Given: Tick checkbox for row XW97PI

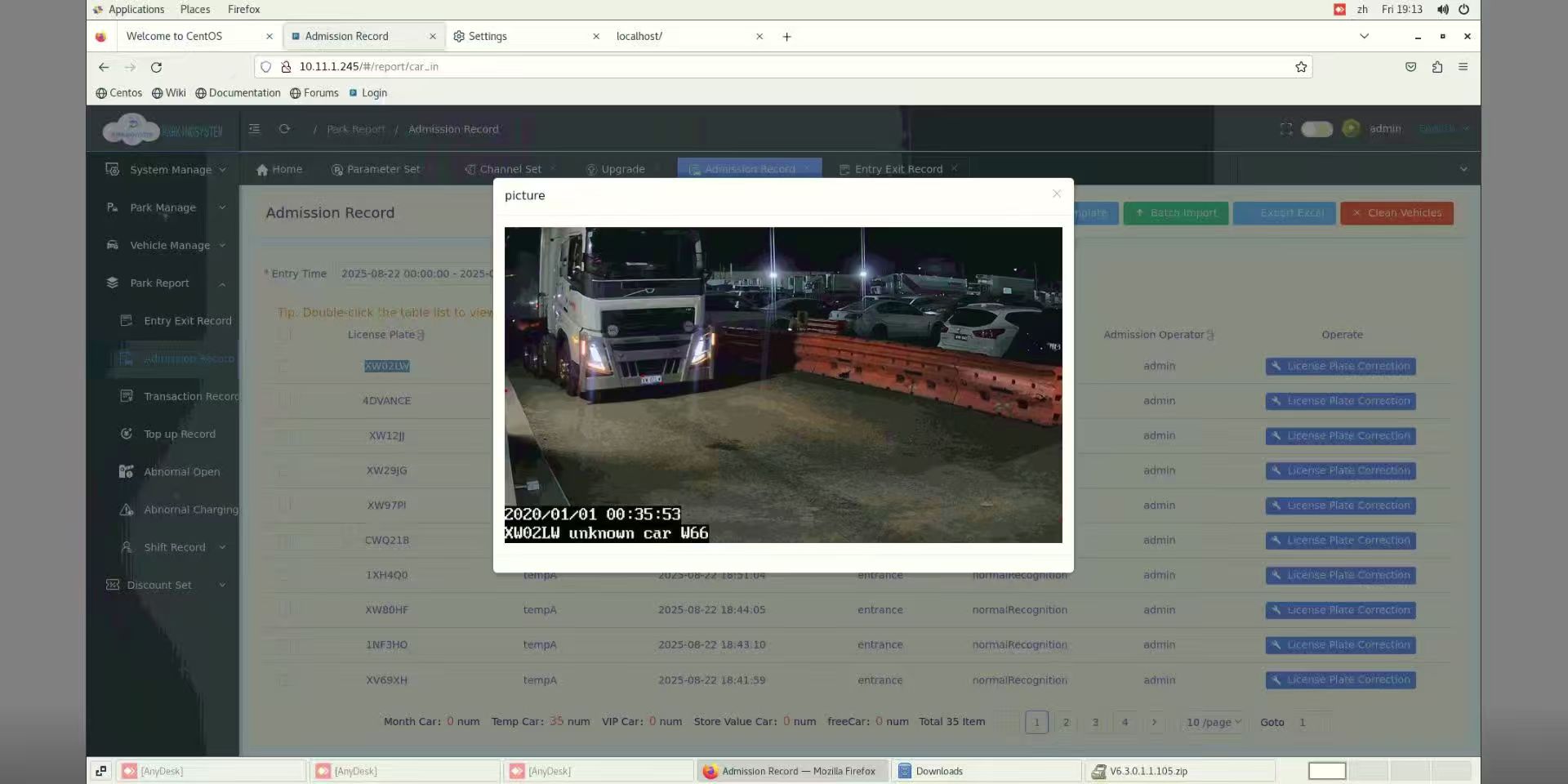Looking at the screenshot, I should [x=283, y=506].
